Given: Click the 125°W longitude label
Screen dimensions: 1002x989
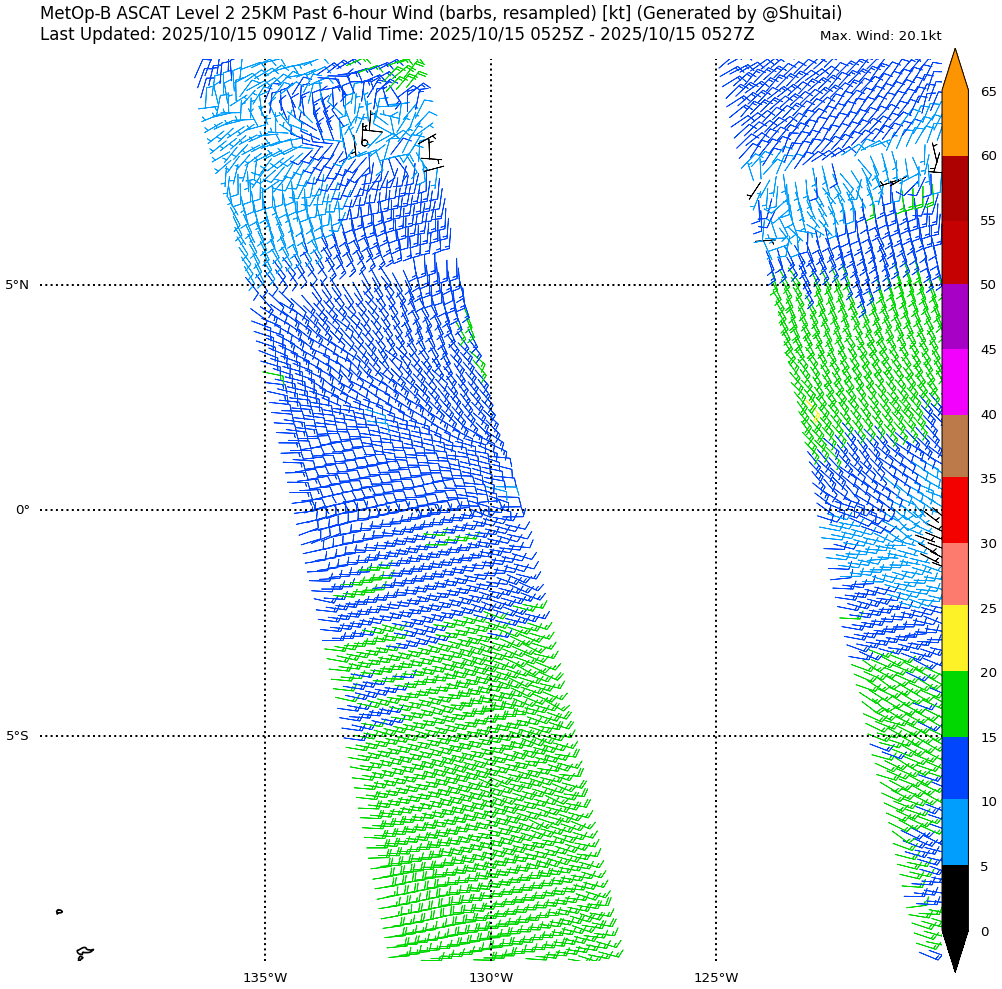Looking at the screenshot, I should pos(716,977).
